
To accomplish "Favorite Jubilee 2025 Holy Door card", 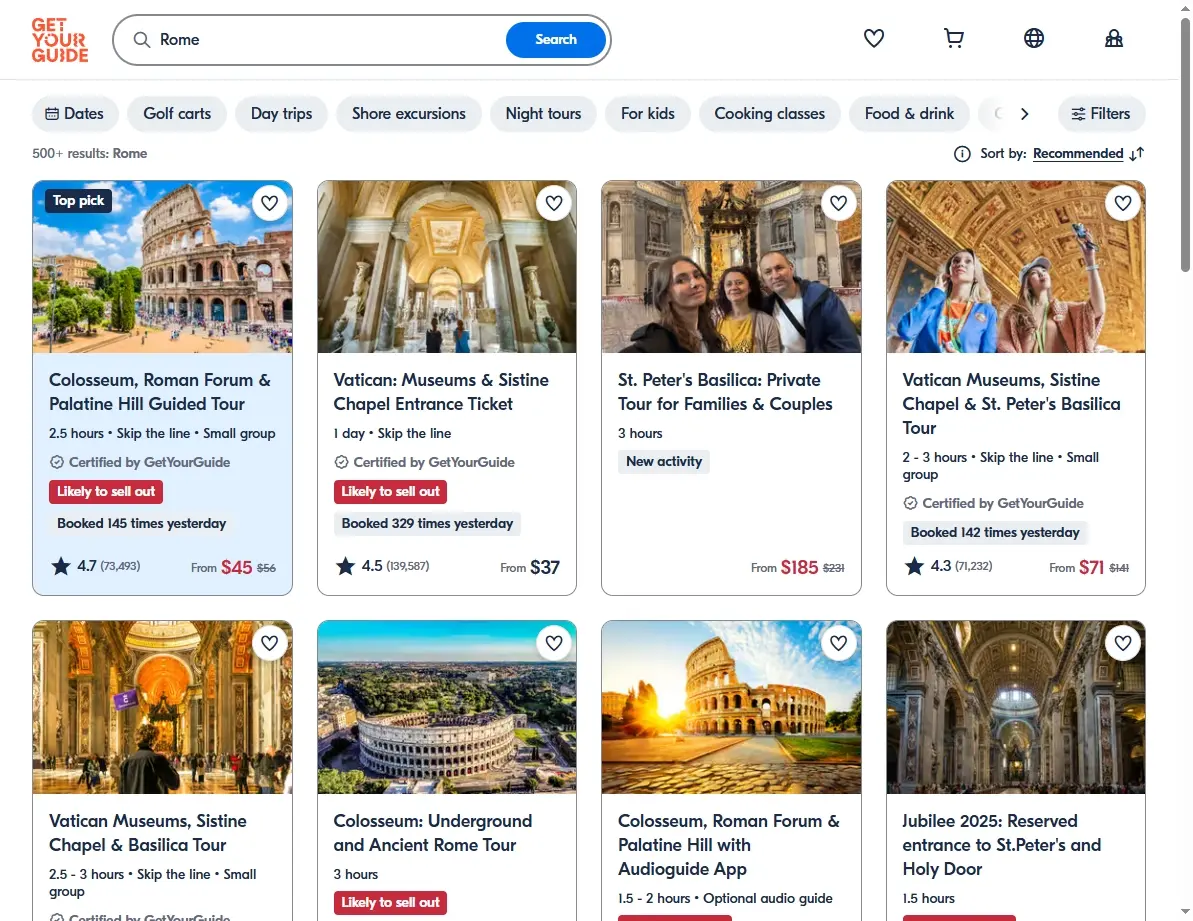I will 1123,643.
